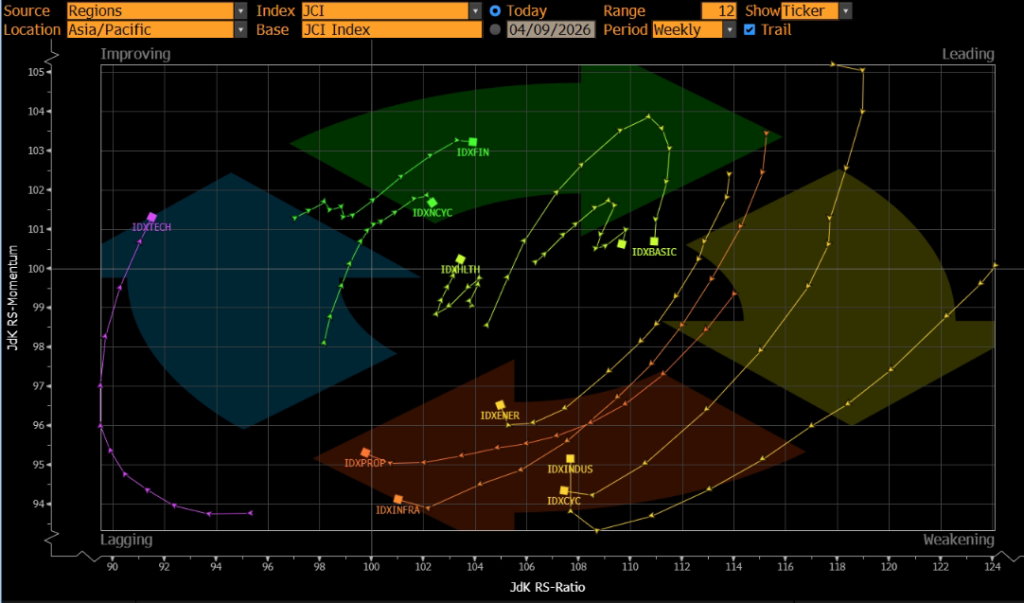Select the custom date radio button
This screenshot has height=603, width=1024.
click(495, 30)
